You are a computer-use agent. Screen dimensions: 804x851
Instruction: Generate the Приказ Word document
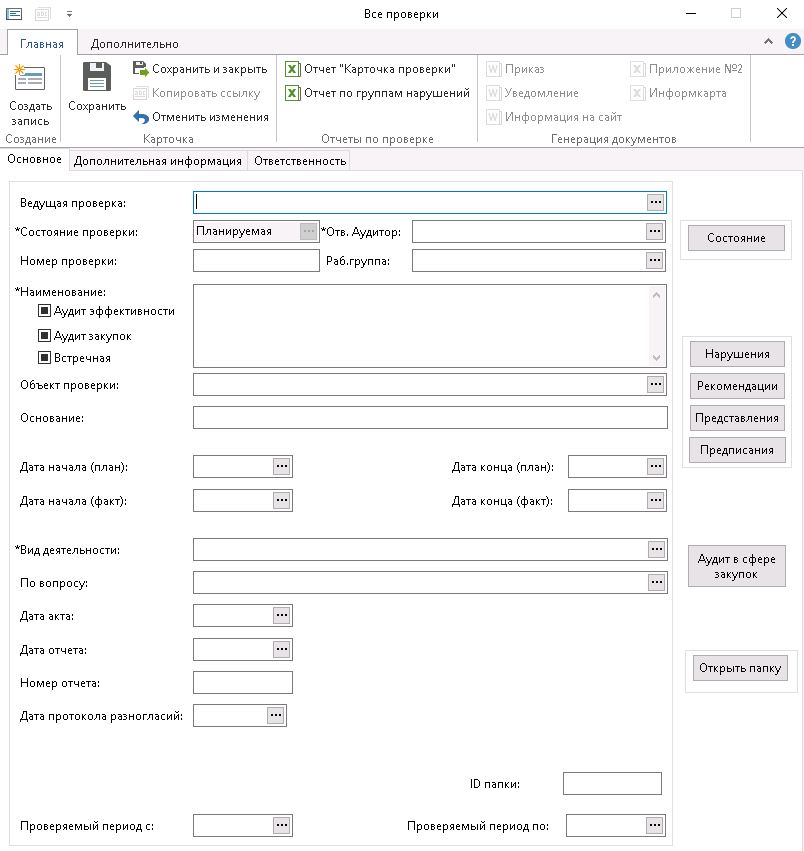(515, 69)
